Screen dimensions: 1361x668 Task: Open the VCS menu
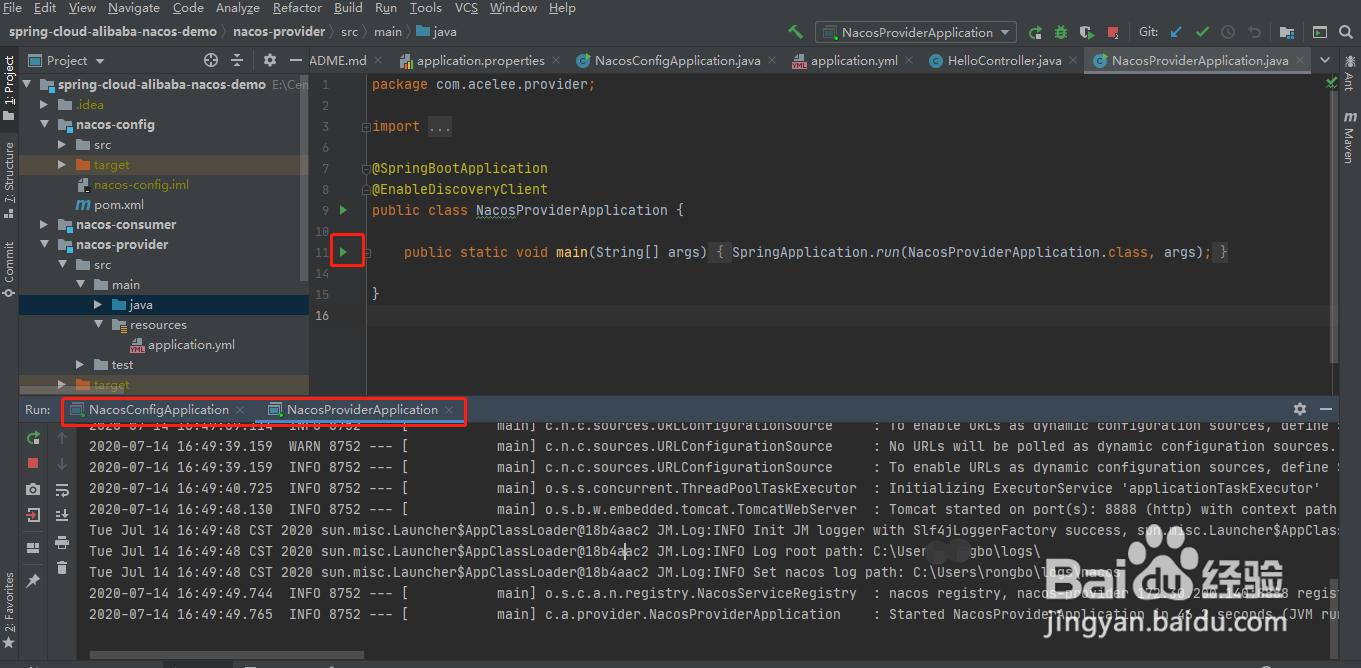pyautogui.click(x=466, y=8)
